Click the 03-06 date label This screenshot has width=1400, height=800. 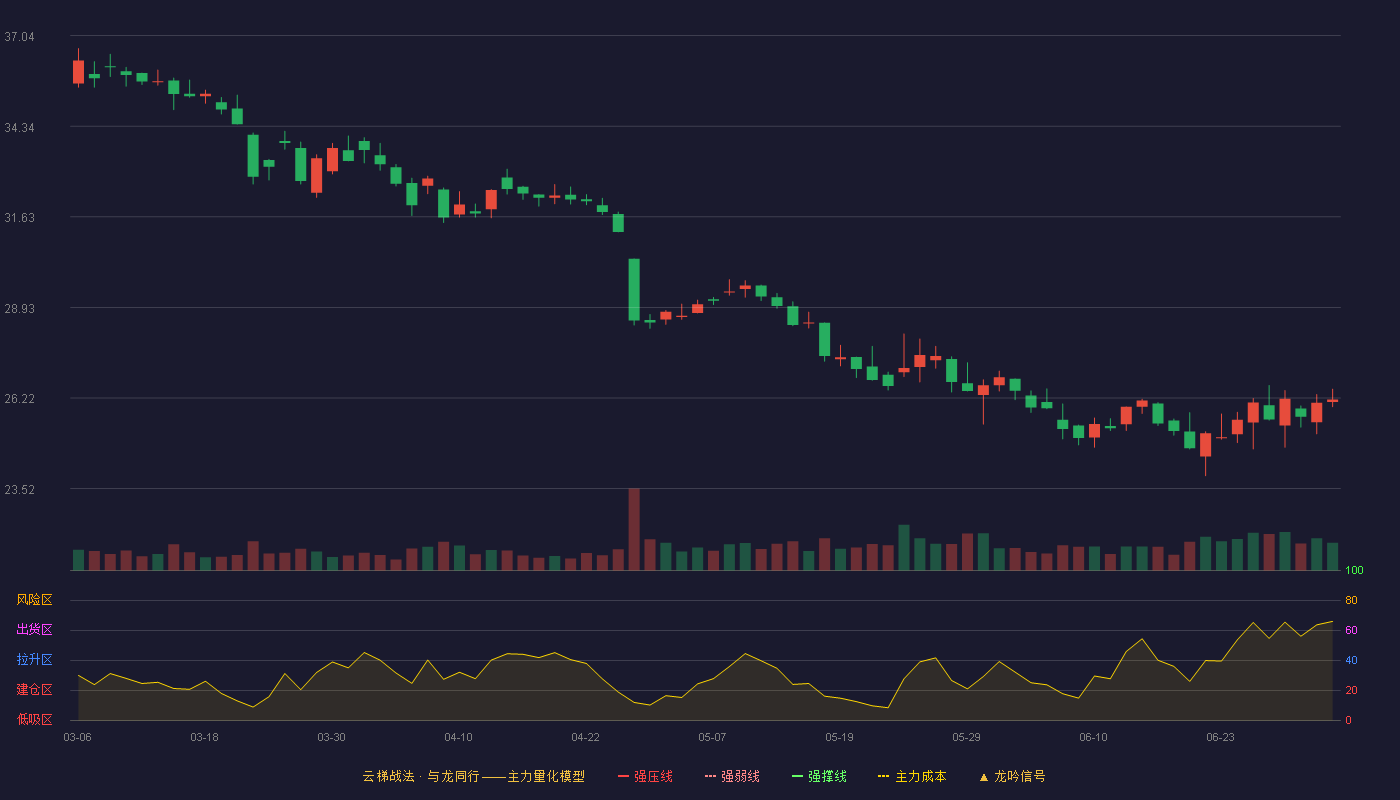77,737
